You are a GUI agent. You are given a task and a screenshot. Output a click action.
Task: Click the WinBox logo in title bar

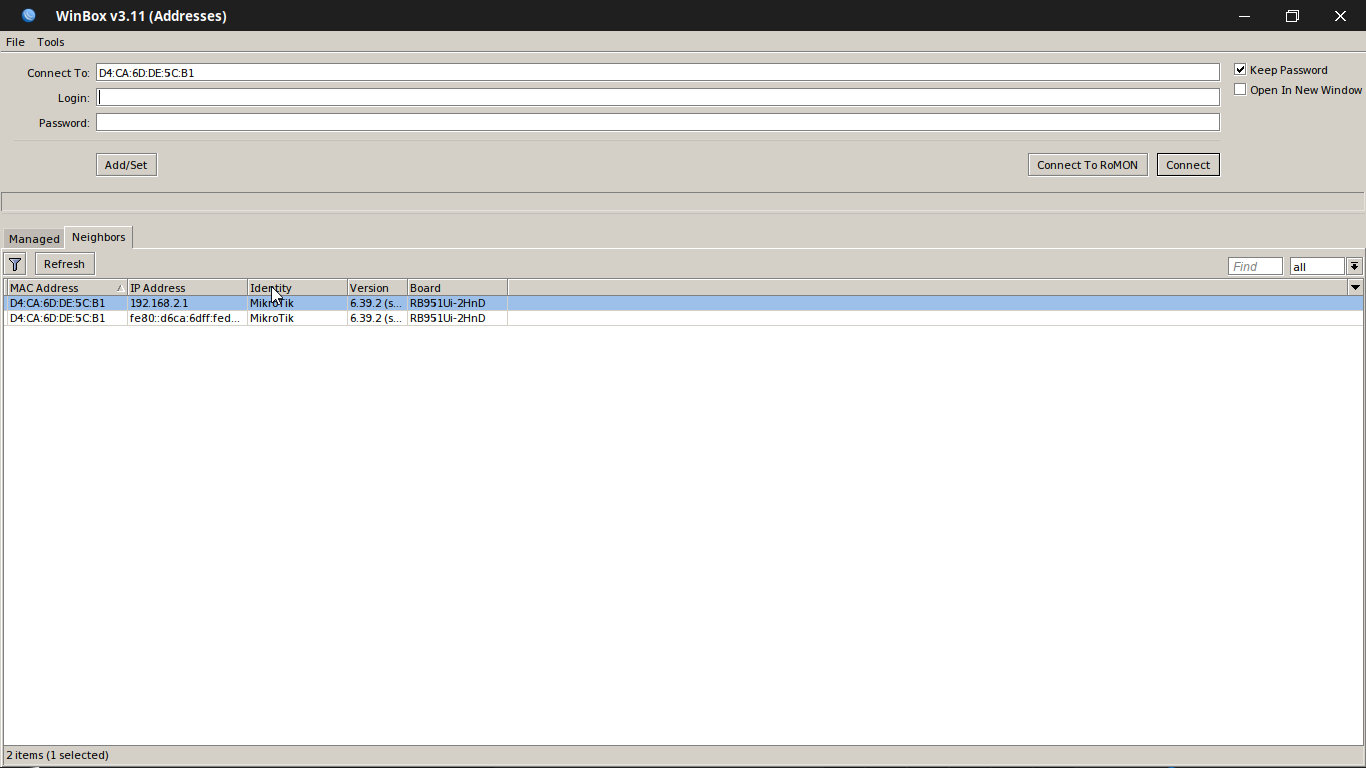tap(29, 16)
